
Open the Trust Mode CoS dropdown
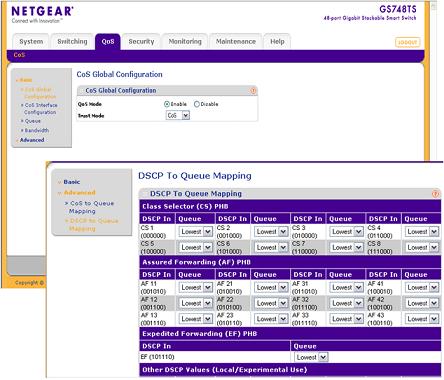click(x=178, y=115)
